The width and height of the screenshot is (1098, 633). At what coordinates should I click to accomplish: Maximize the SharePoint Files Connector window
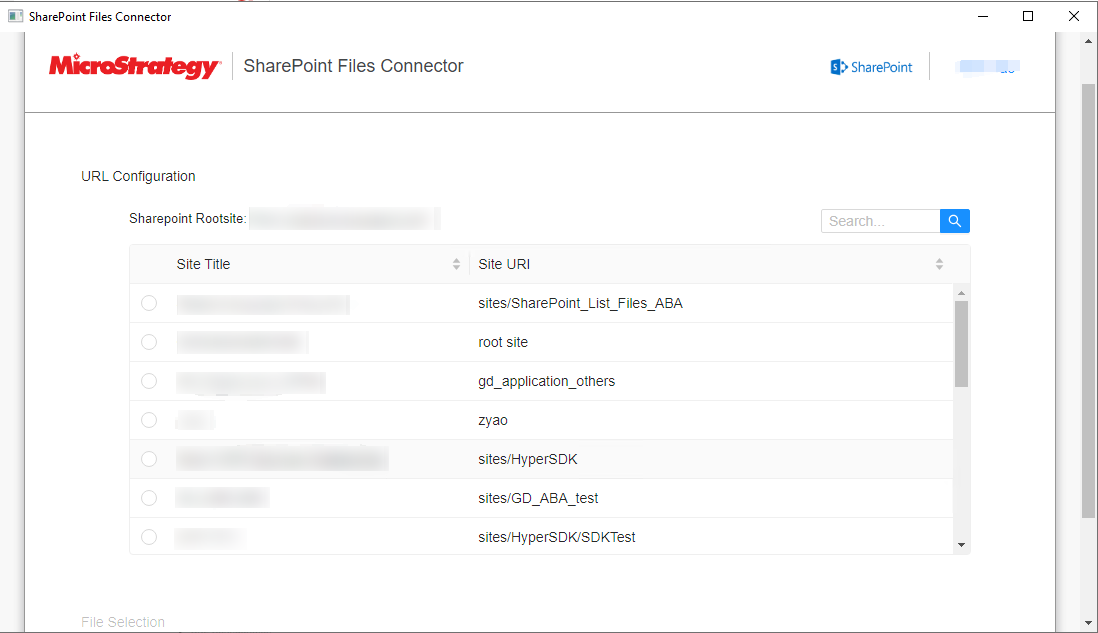coord(1028,16)
